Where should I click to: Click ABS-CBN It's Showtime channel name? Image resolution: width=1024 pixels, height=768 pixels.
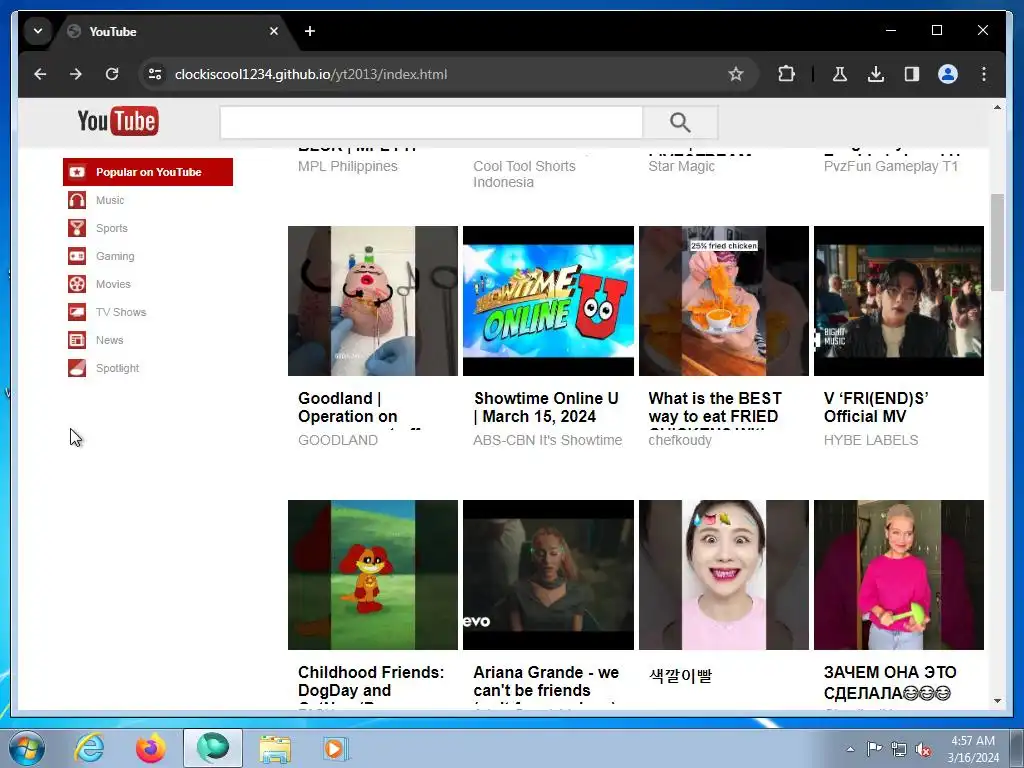click(x=547, y=440)
